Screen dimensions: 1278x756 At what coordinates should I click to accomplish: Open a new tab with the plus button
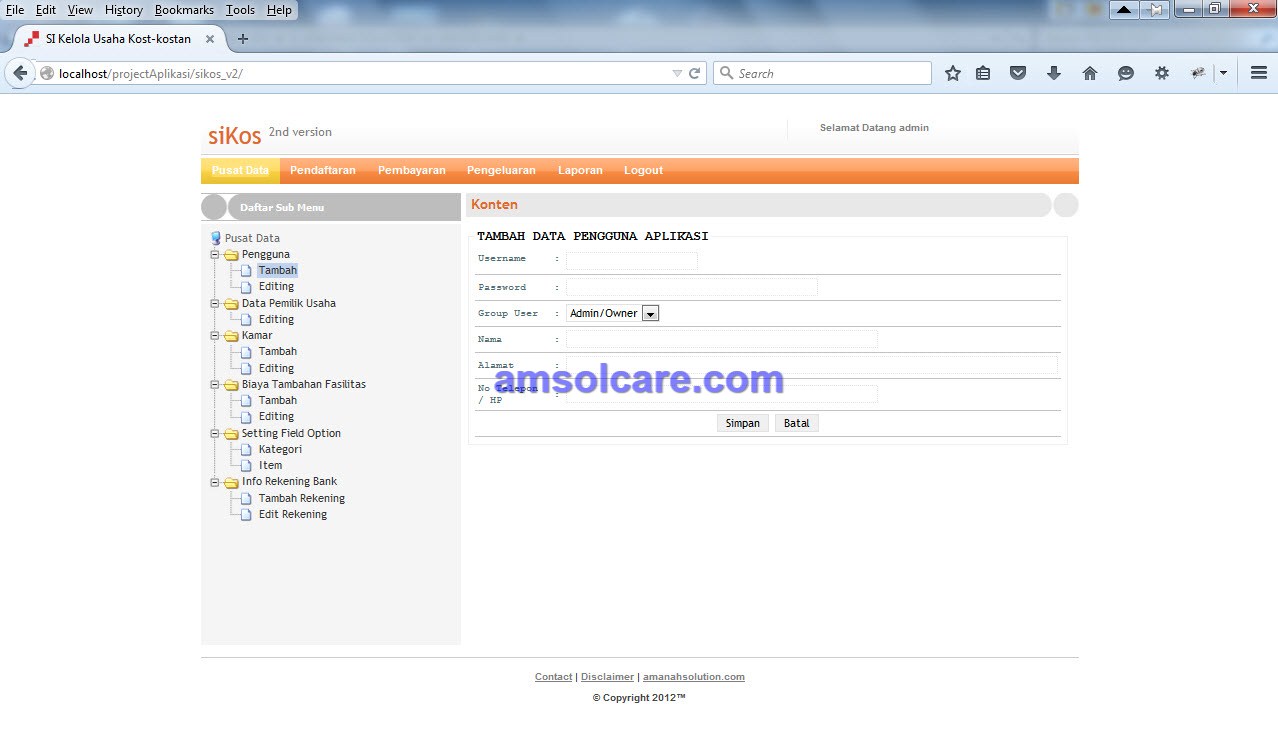click(x=243, y=39)
